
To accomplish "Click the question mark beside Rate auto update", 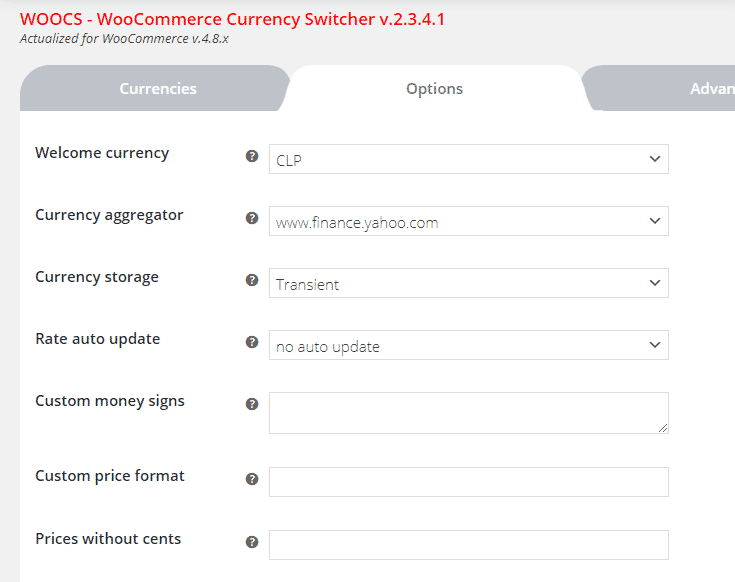I will click(x=252, y=342).
